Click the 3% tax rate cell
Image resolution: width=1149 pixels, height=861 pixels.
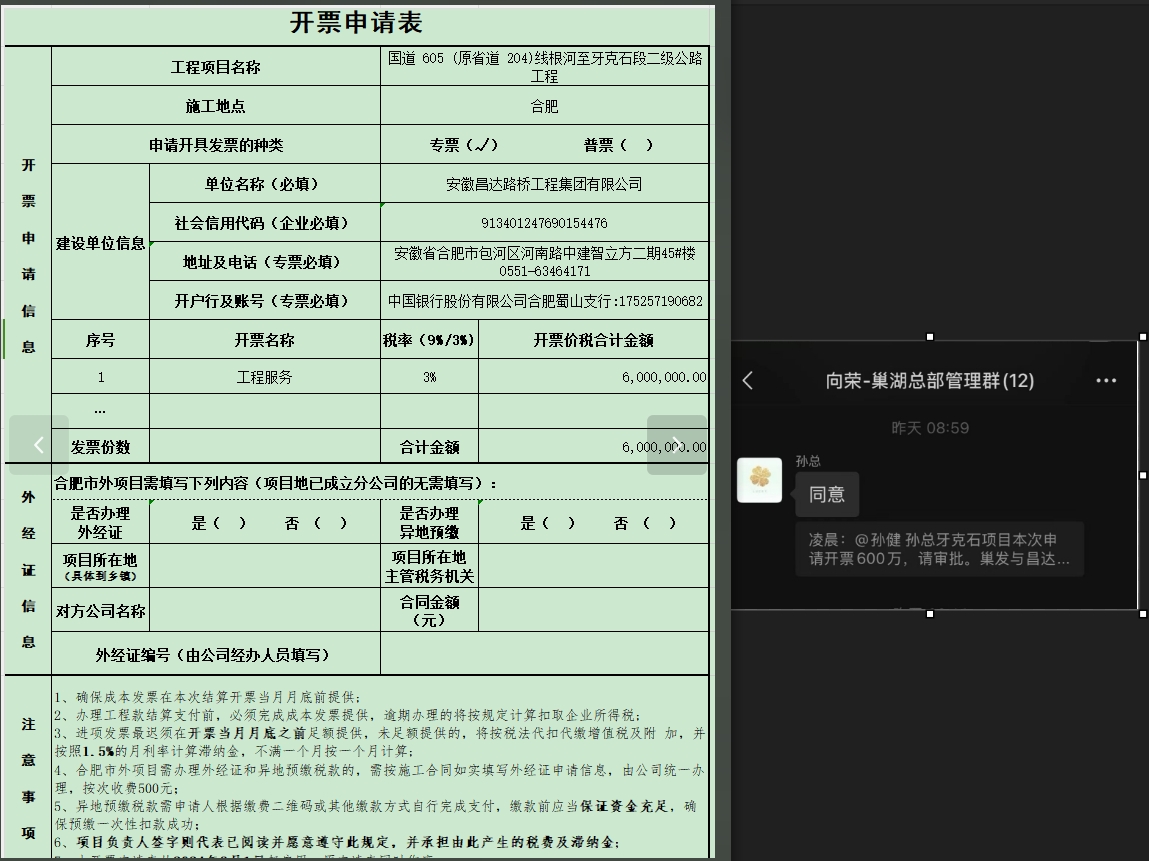click(x=429, y=377)
